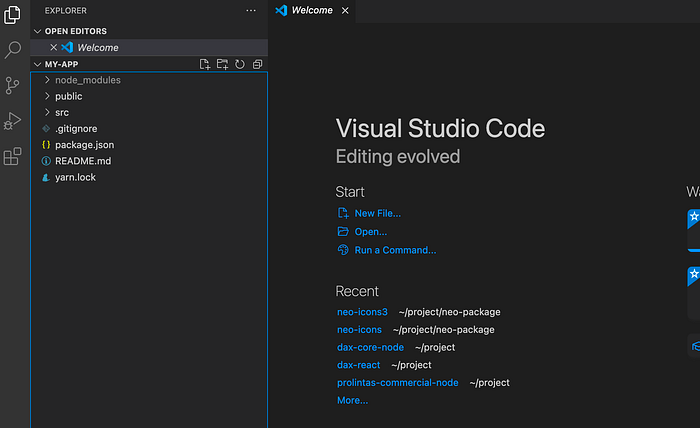The height and width of the screenshot is (428, 700).
Task: Click the New File... link
Action: 377,213
